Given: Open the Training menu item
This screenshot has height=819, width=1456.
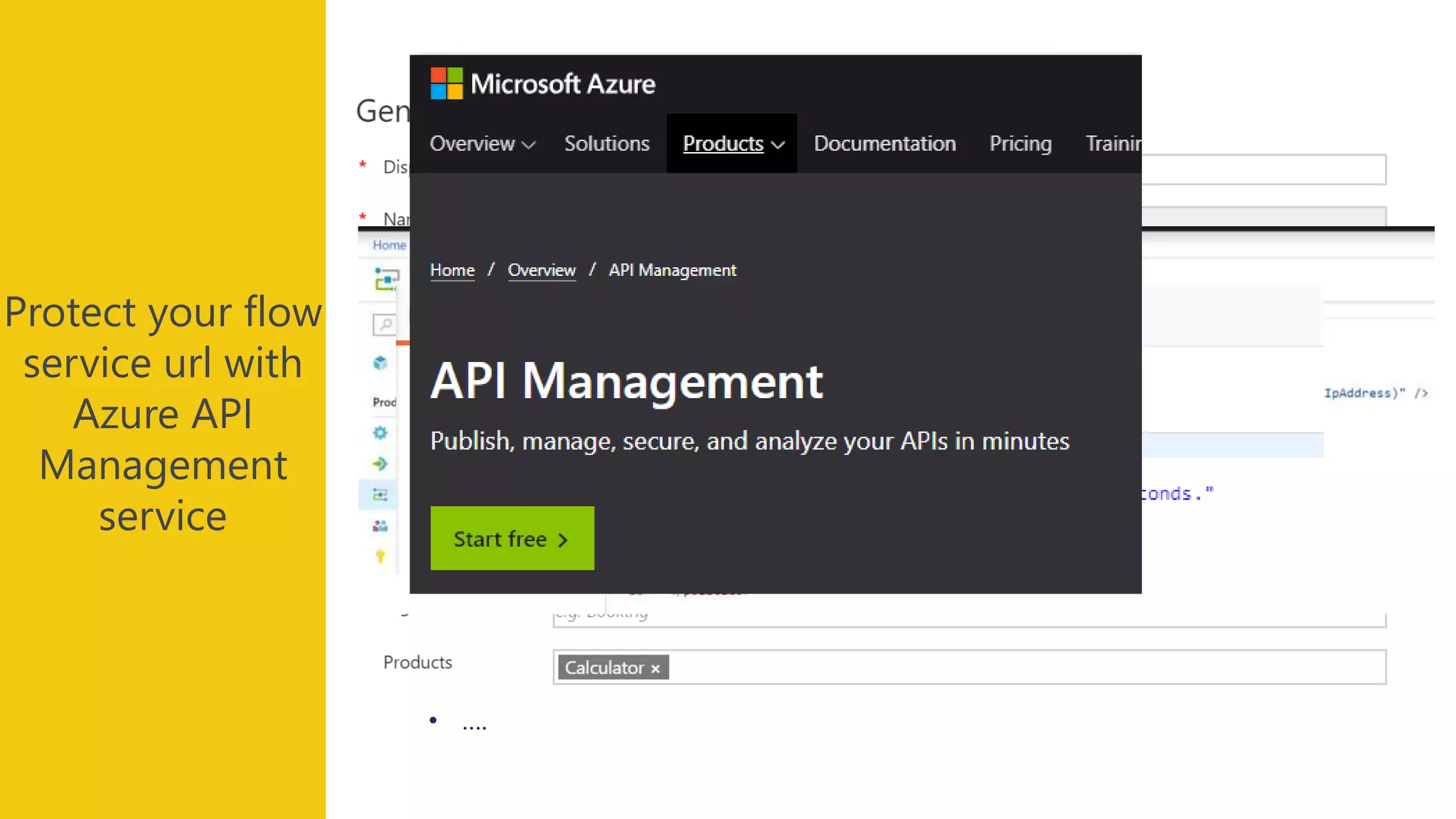Looking at the screenshot, I should point(1113,144).
